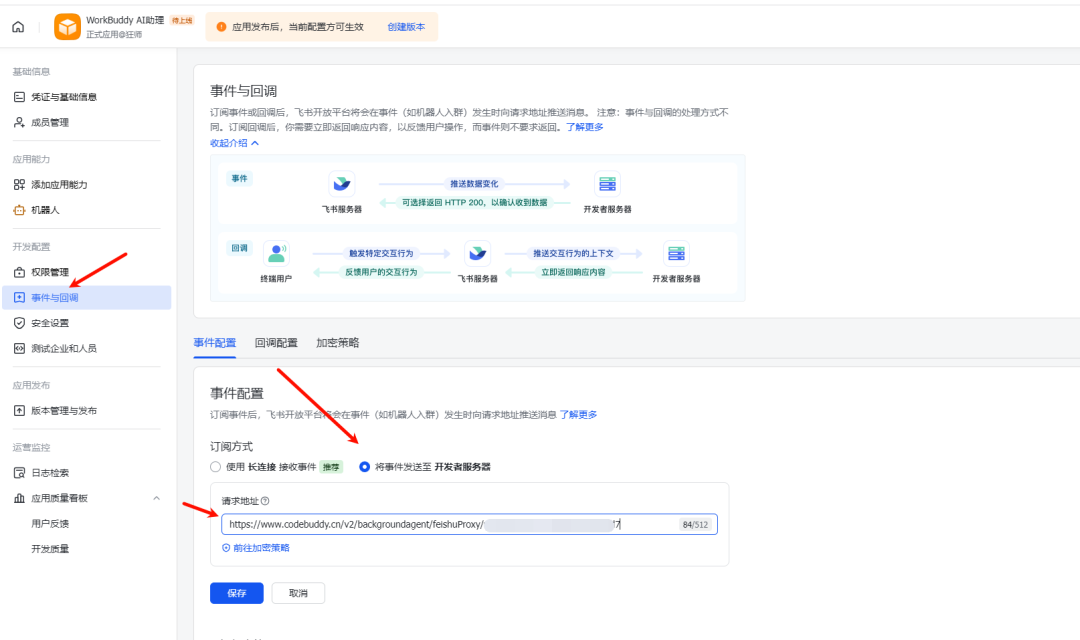
Task: Switch to 事件配置 tab
Action: point(215,342)
